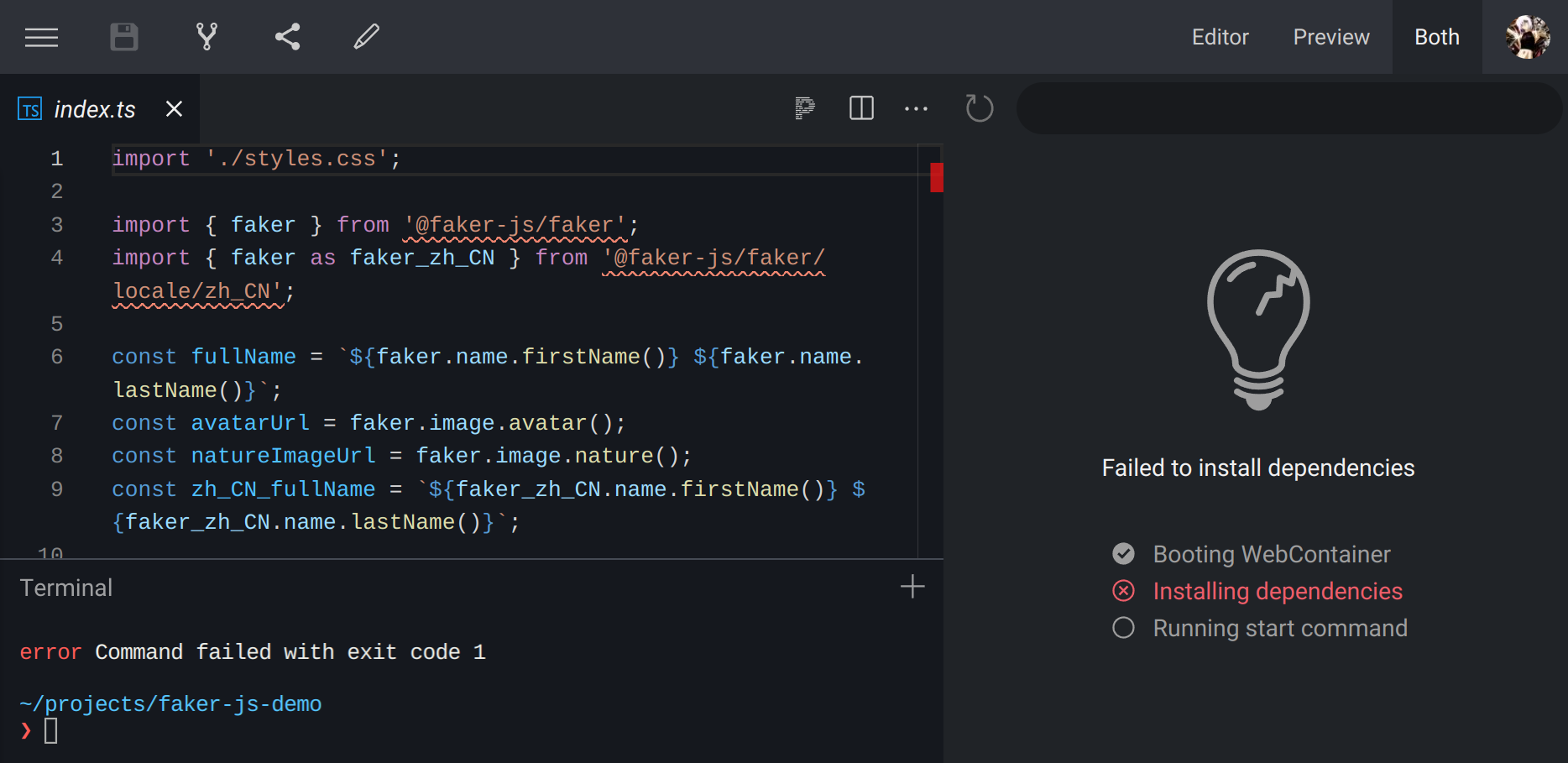The height and width of the screenshot is (763, 1568).
Task: Click the red error marker in scrollbar
Action: pos(937,177)
